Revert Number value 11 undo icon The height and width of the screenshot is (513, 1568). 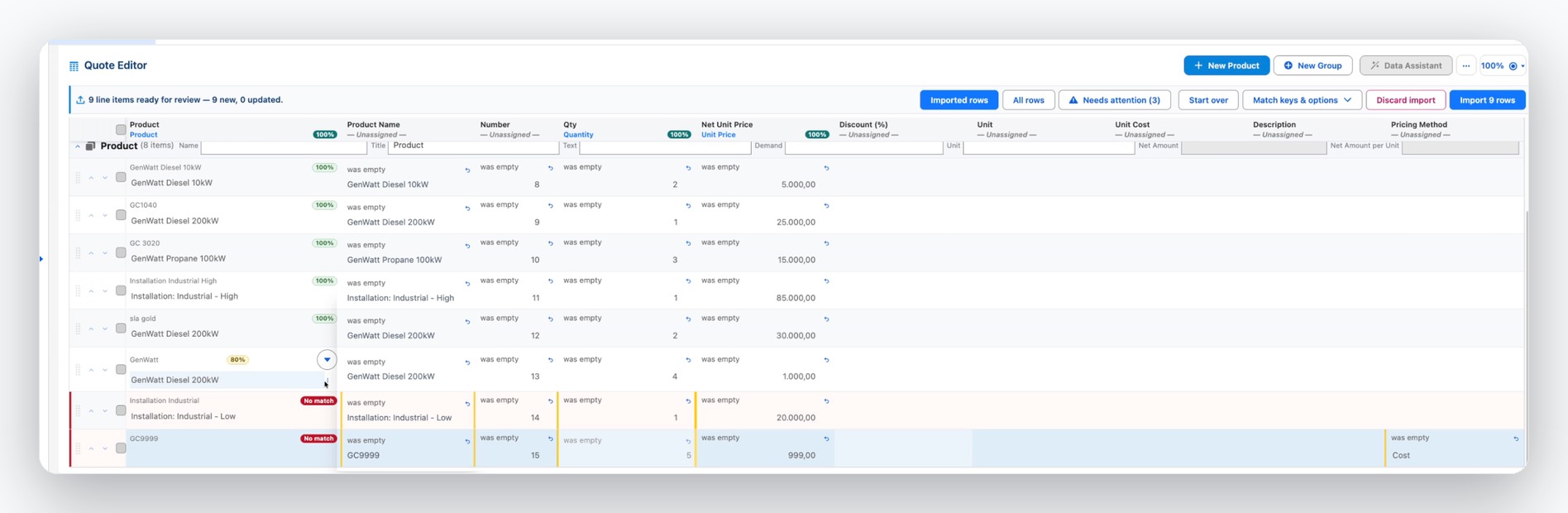coord(551,281)
